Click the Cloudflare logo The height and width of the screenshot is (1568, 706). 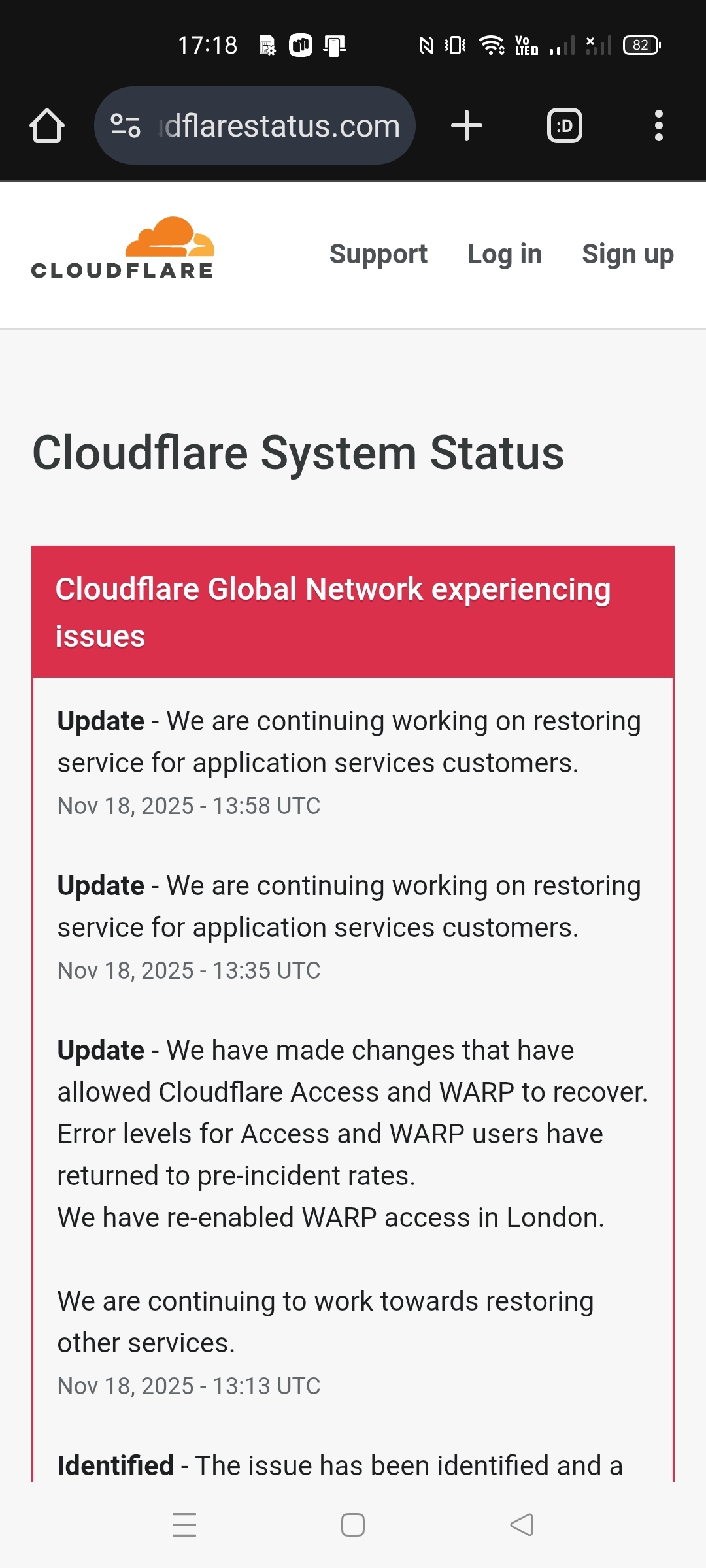[x=123, y=249]
